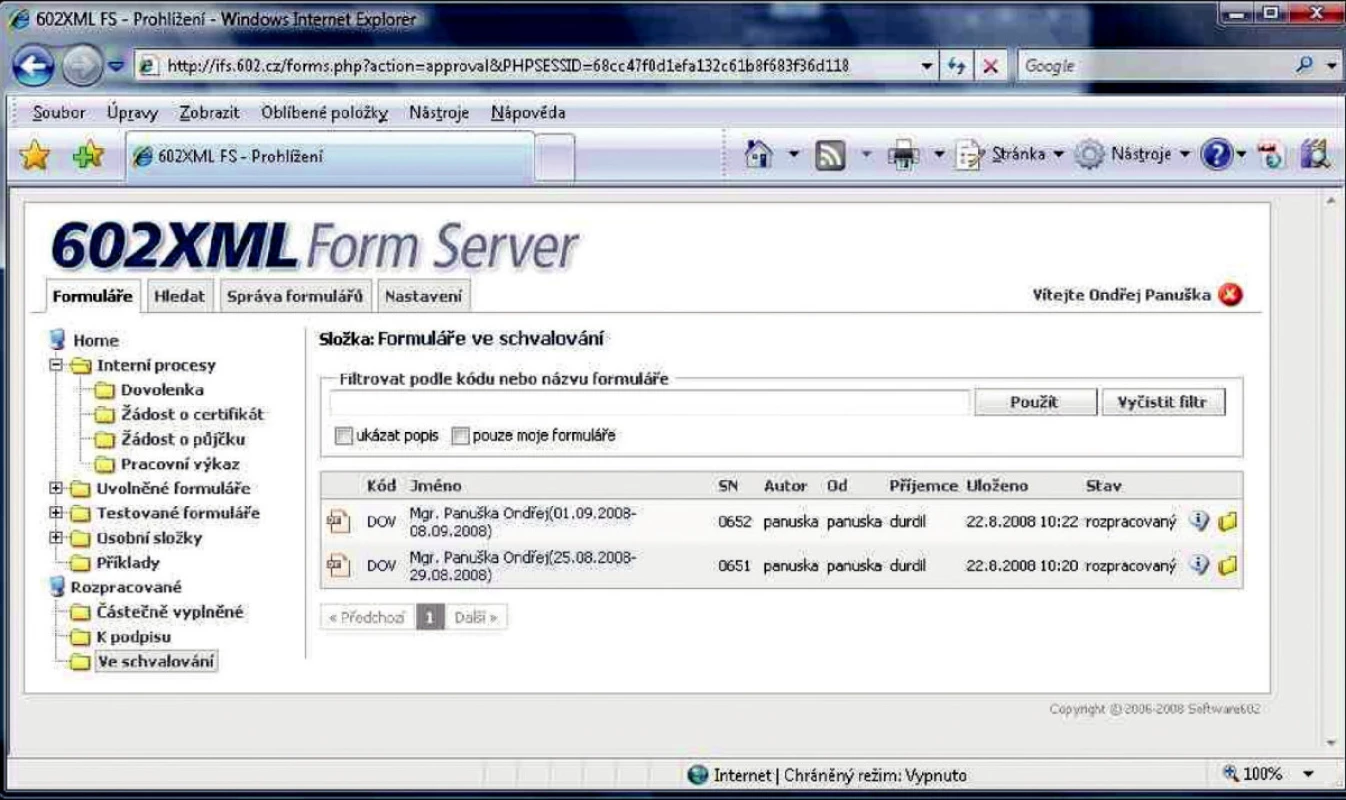Open the address bar history dropdown arrow
Viewport: 1346px width, 800px height.
tap(929, 66)
